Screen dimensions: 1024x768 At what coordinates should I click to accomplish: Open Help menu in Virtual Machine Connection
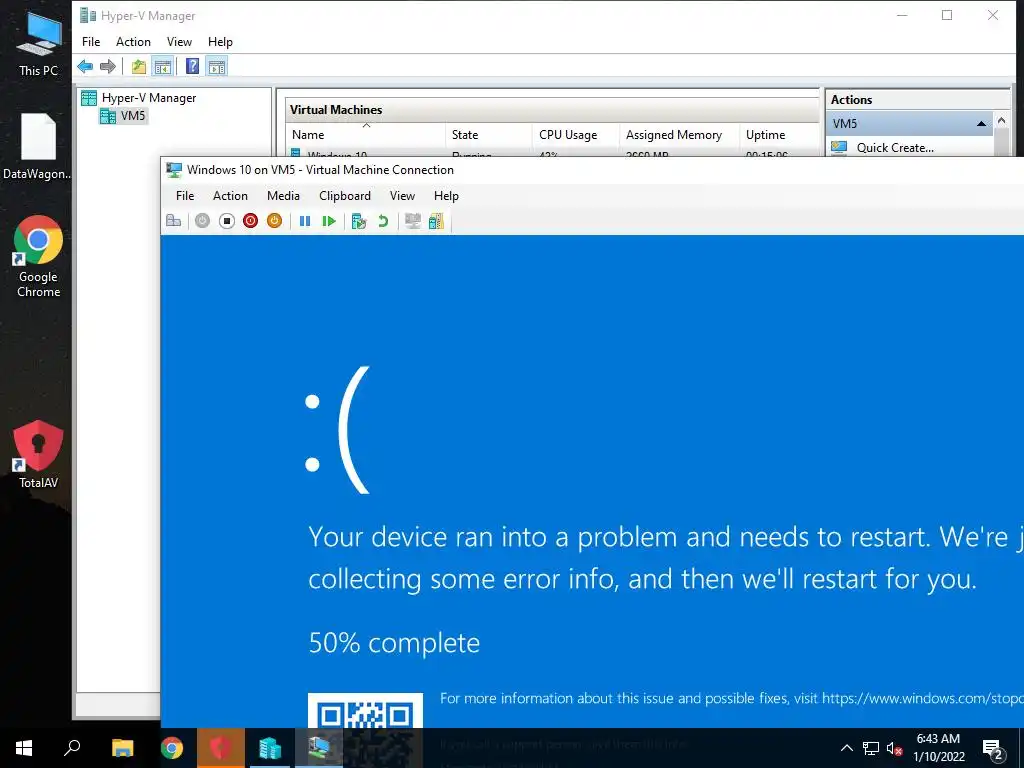[x=446, y=196]
